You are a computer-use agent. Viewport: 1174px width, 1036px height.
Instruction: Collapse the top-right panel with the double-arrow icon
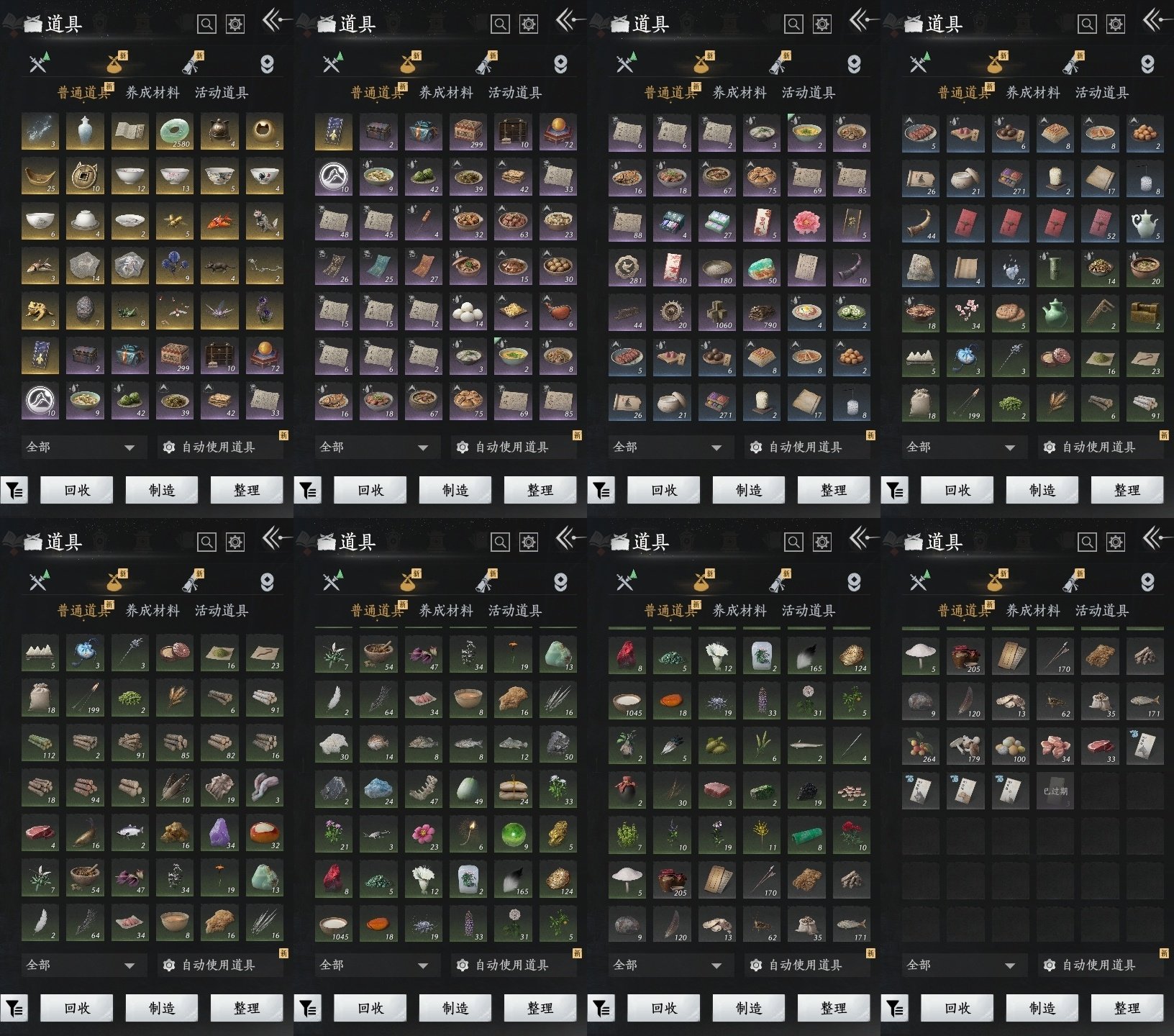[x=1154, y=20]
